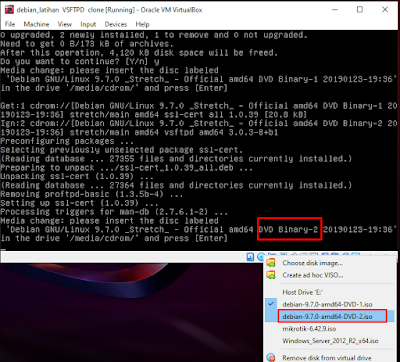Click 'Removing proftpd-basic (1.3.5b-4)' line
400x362 pixels.
click(x=91, y=194)
